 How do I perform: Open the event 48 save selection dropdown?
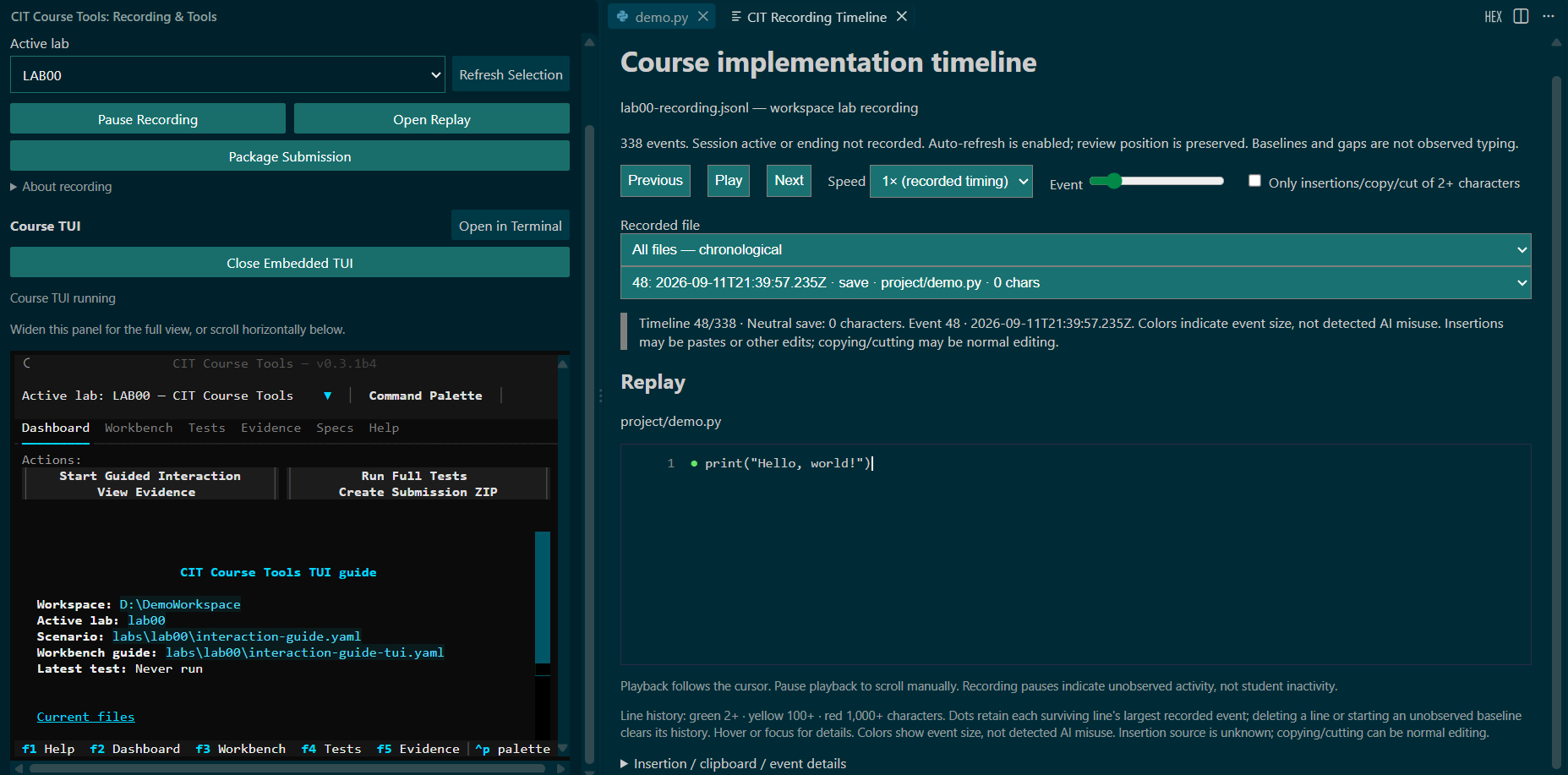1075,283
